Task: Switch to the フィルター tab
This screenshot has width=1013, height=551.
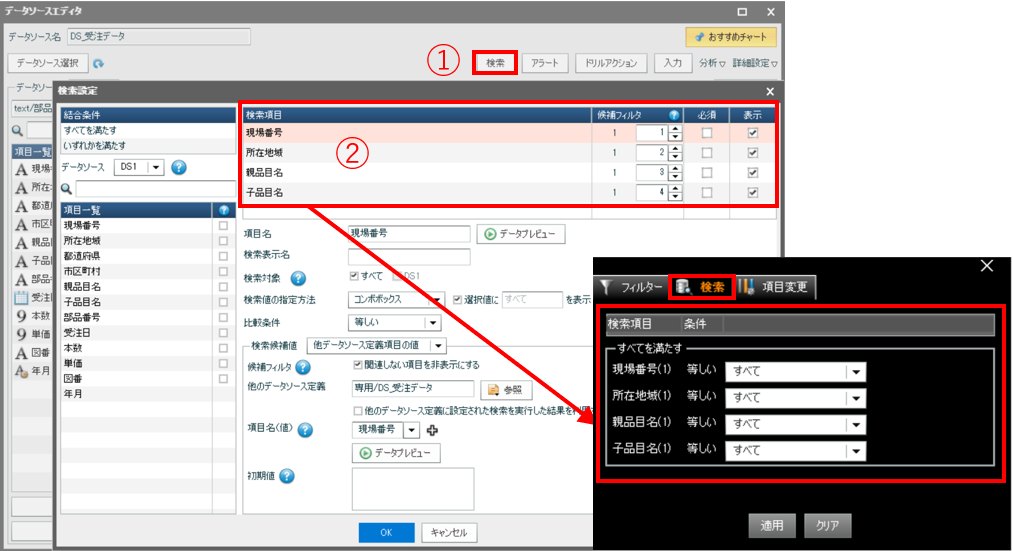Action: tap(632, 288)
